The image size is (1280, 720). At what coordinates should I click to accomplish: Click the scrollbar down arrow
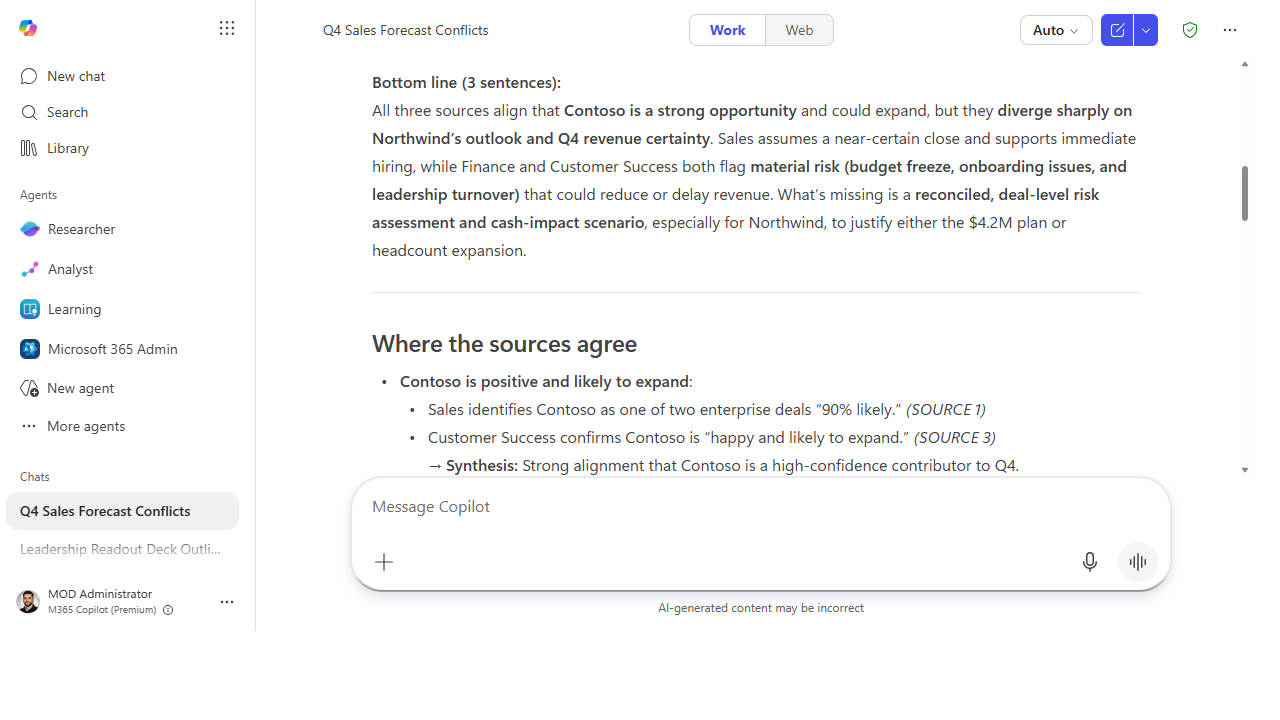point(1245,470)
